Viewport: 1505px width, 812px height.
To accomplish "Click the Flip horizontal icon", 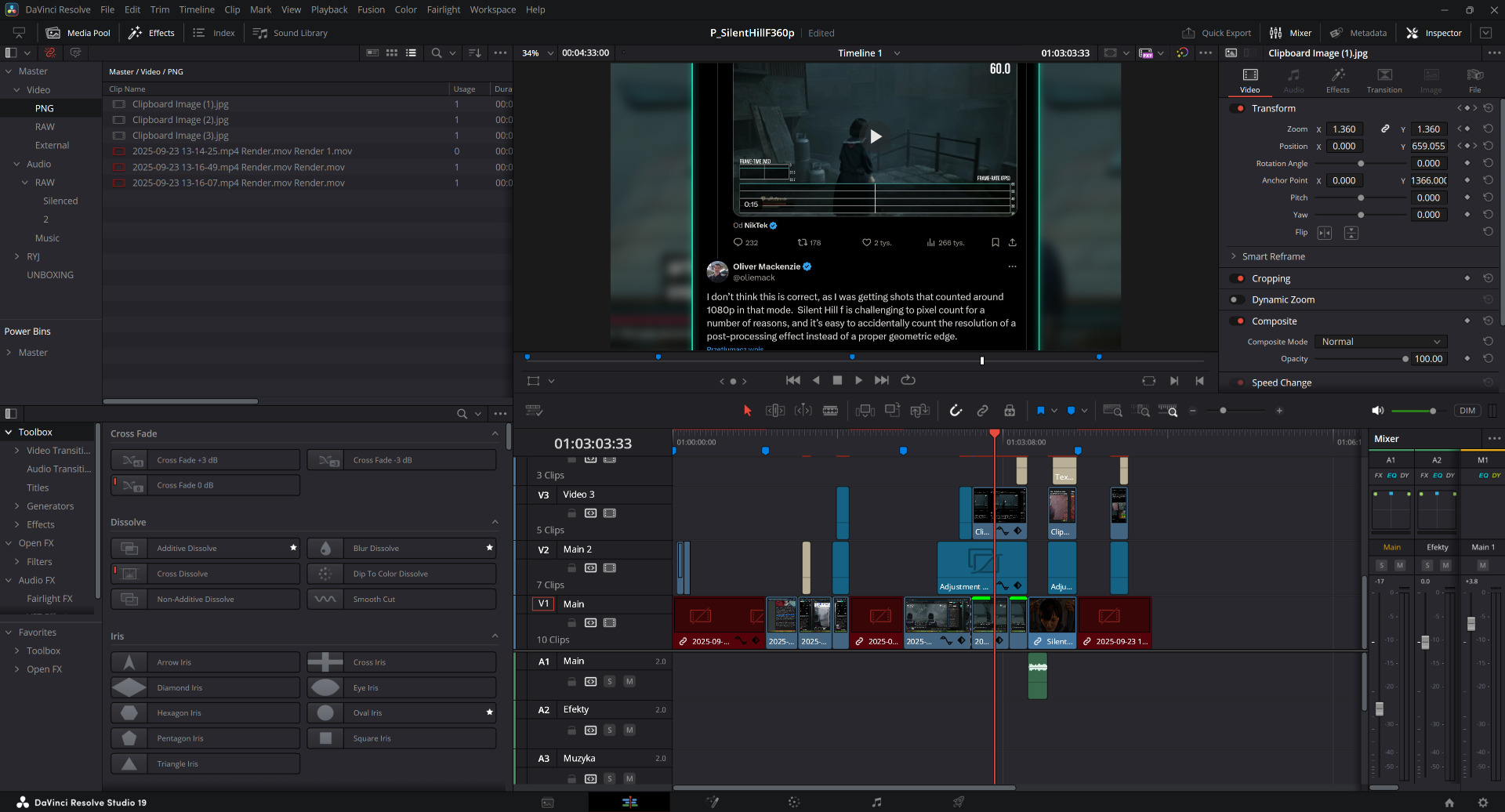I will coord(1325,233).
